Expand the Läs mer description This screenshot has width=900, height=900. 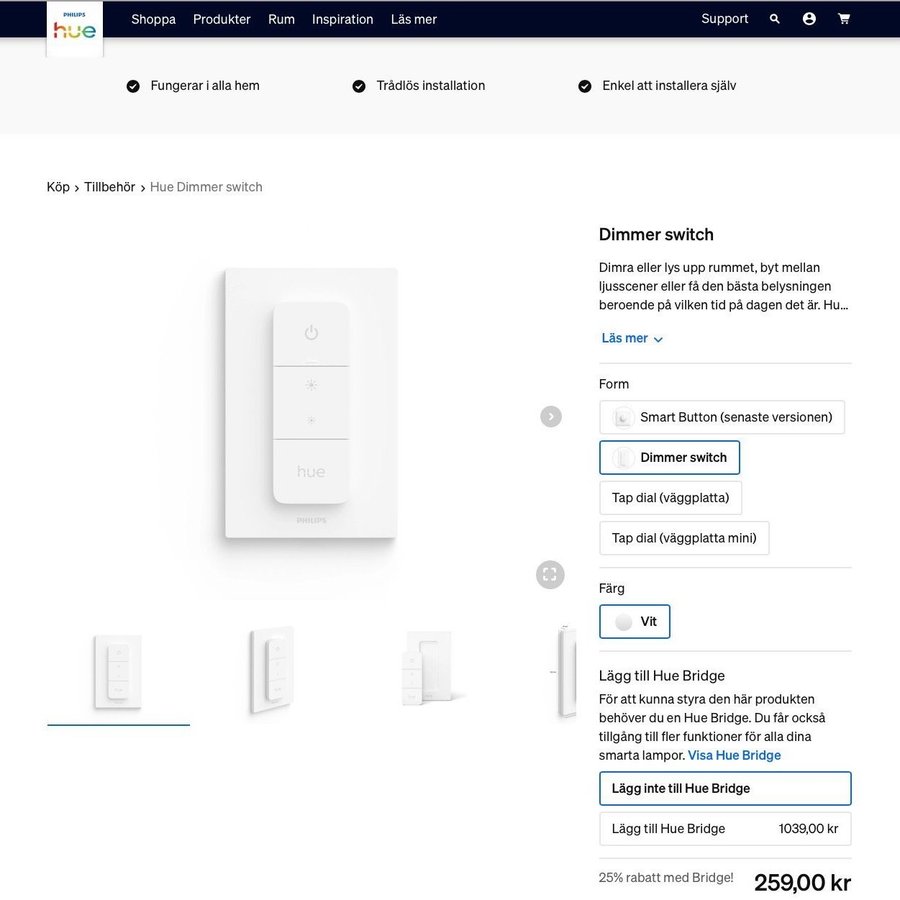pos(632,339)
